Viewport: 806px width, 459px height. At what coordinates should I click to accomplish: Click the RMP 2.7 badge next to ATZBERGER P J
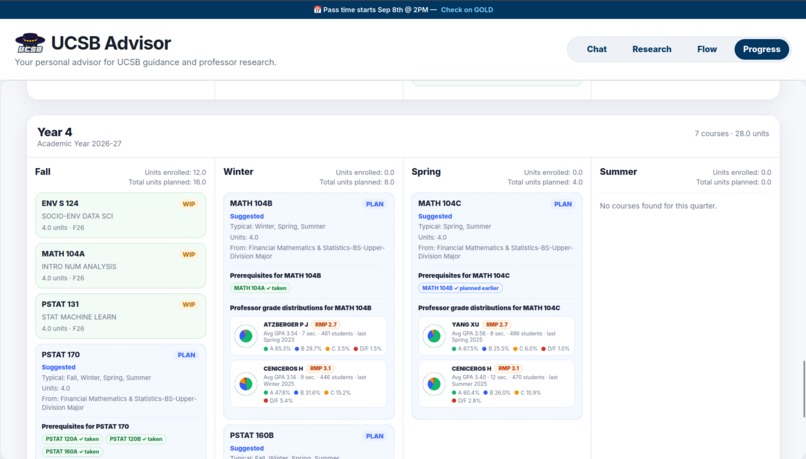[x=325, y=325]
